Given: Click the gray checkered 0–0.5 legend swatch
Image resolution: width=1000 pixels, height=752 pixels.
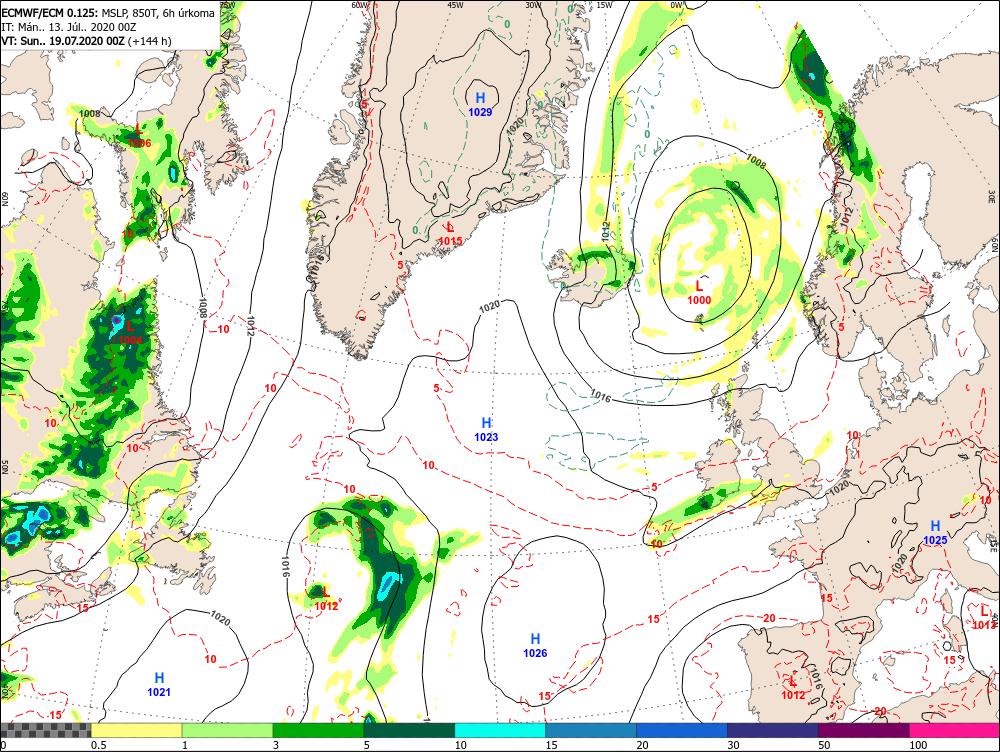Looking at the screenshot, I should pyautogui.click(x=45, y=730).
